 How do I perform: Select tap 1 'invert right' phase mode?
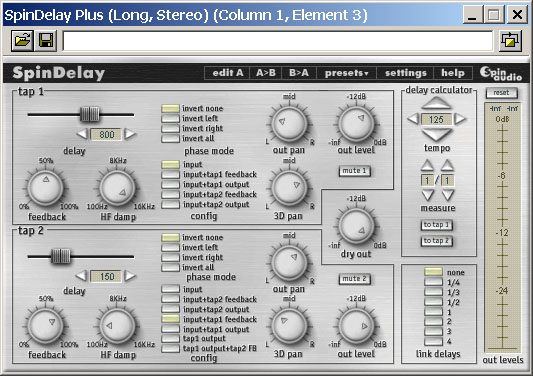170,129
